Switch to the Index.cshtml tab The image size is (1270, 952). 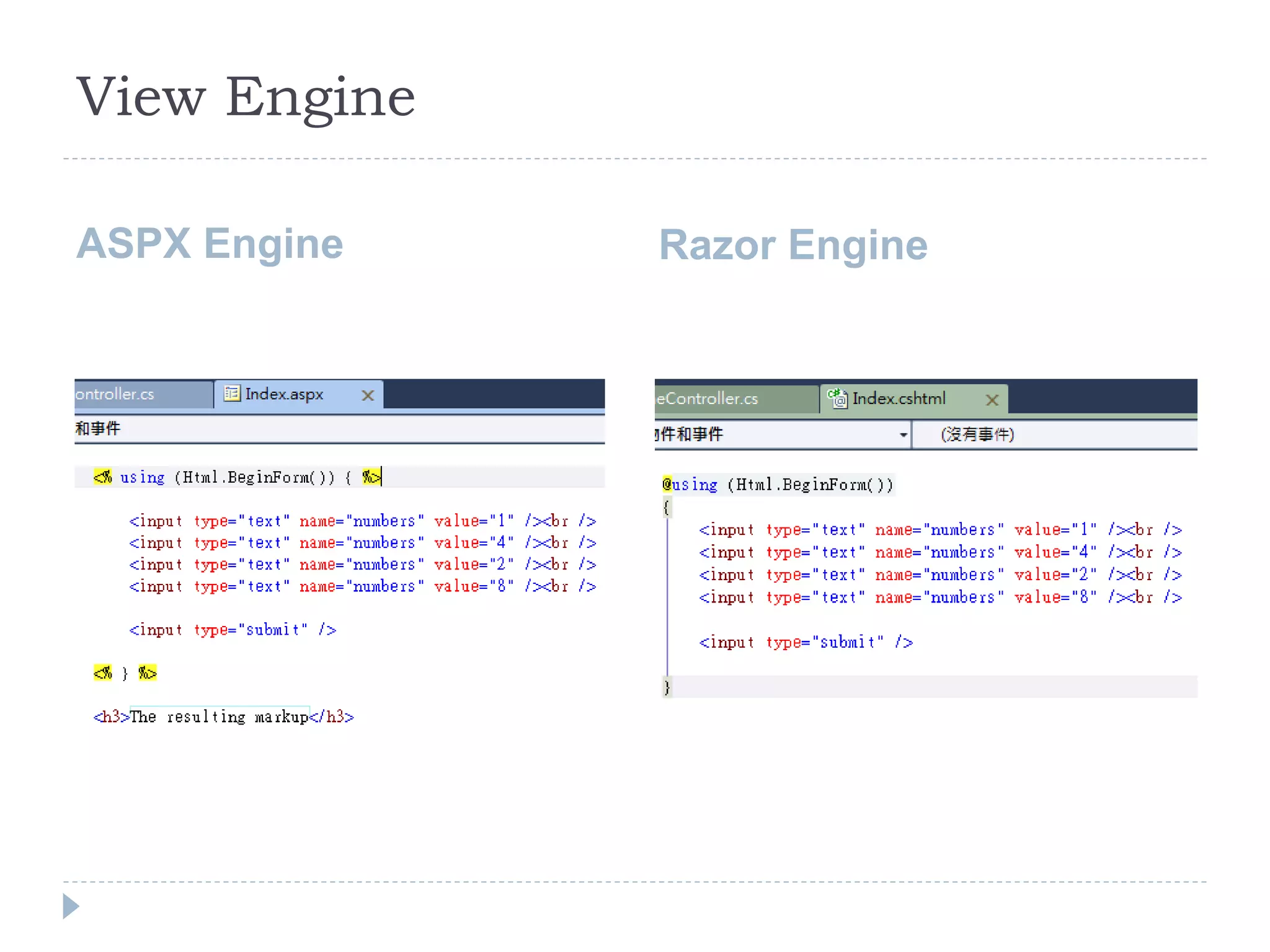click(x=899, y=399)
